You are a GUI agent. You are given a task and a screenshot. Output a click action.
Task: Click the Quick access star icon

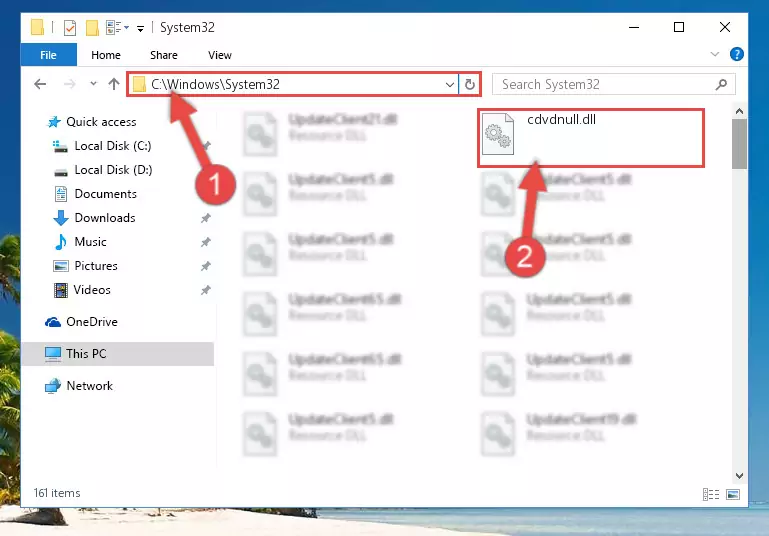coord(53,122)
